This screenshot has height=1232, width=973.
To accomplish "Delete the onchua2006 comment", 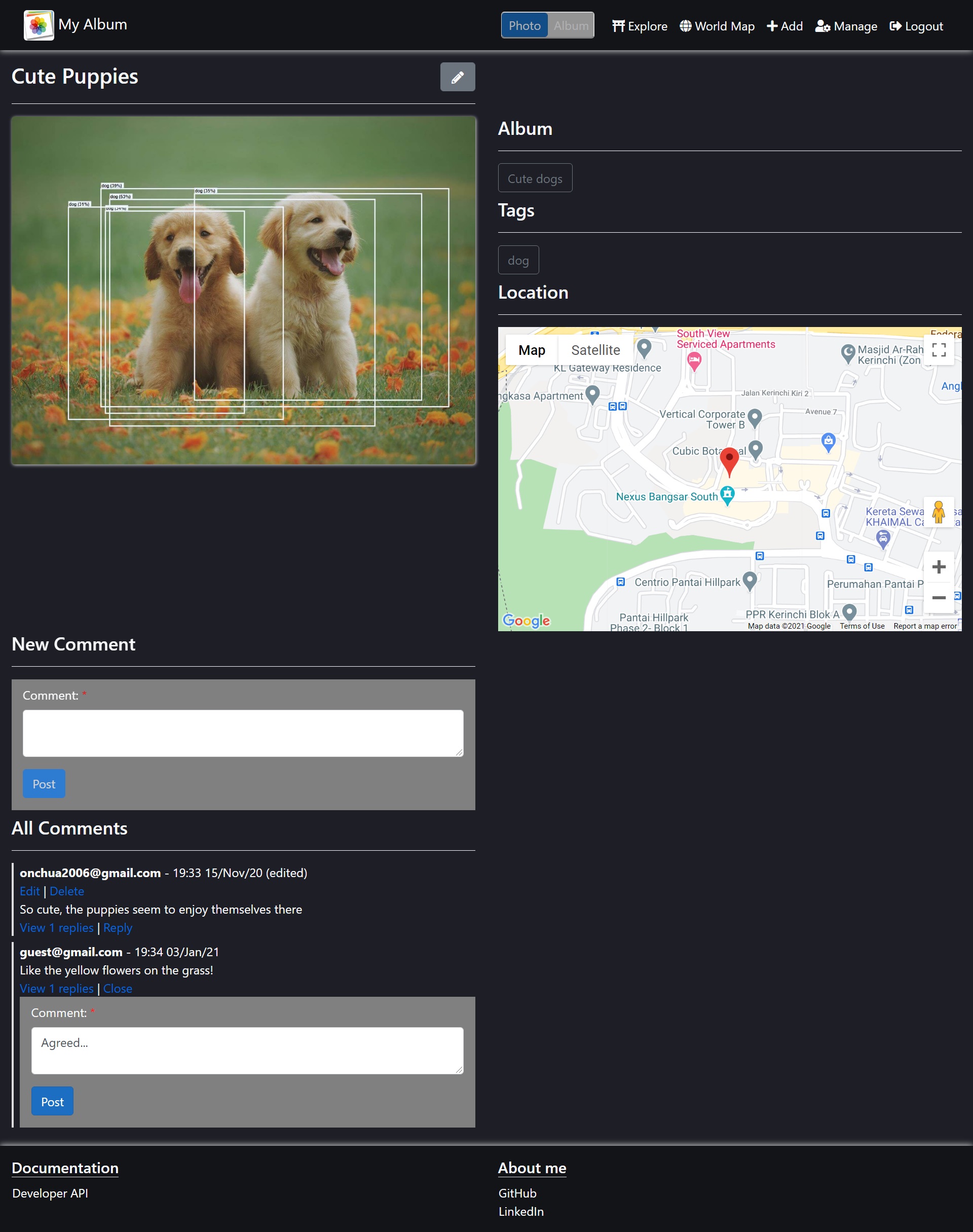I will (67, 891).
